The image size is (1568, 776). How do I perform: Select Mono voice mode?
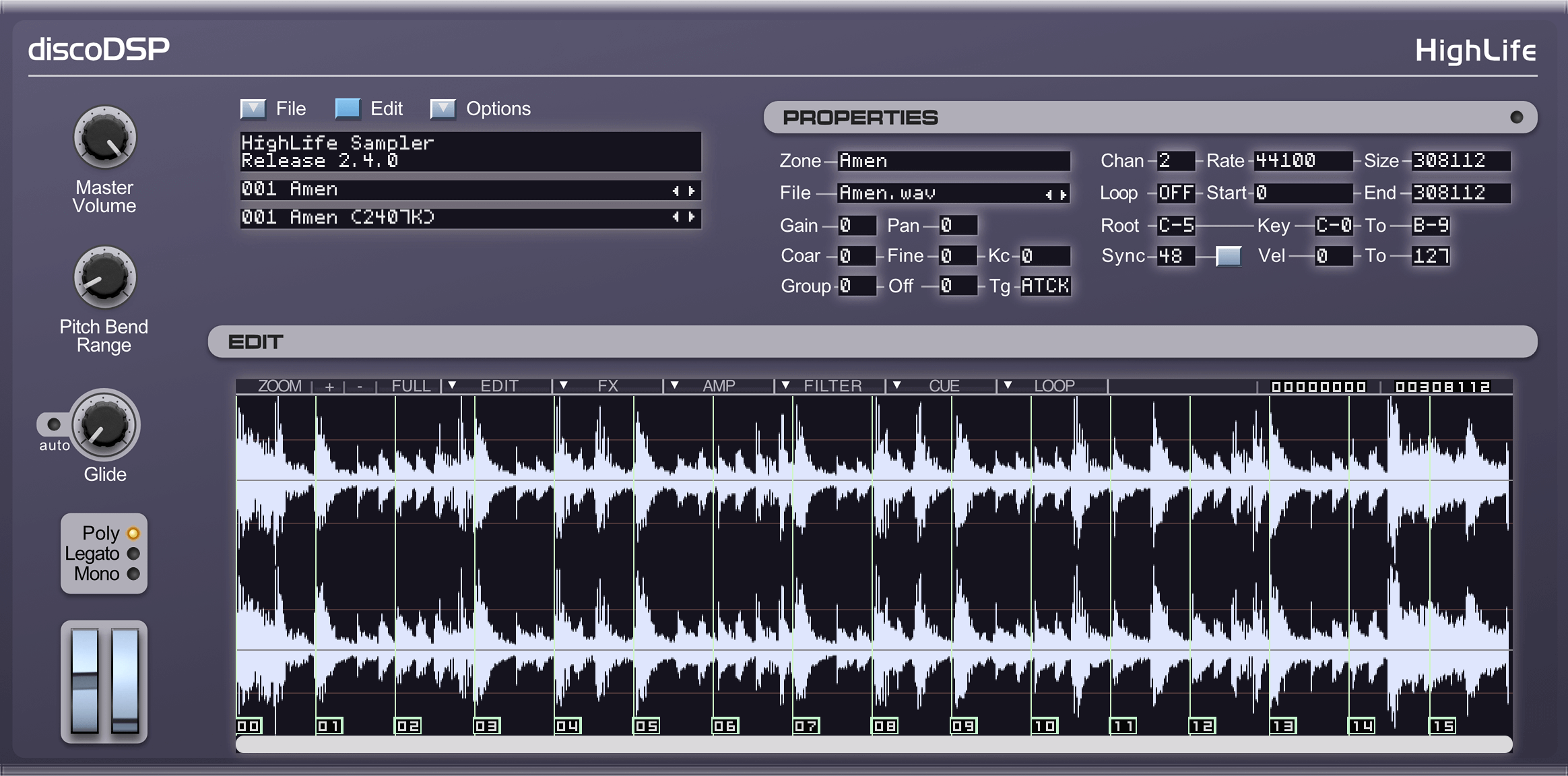(x=133, y=574)
